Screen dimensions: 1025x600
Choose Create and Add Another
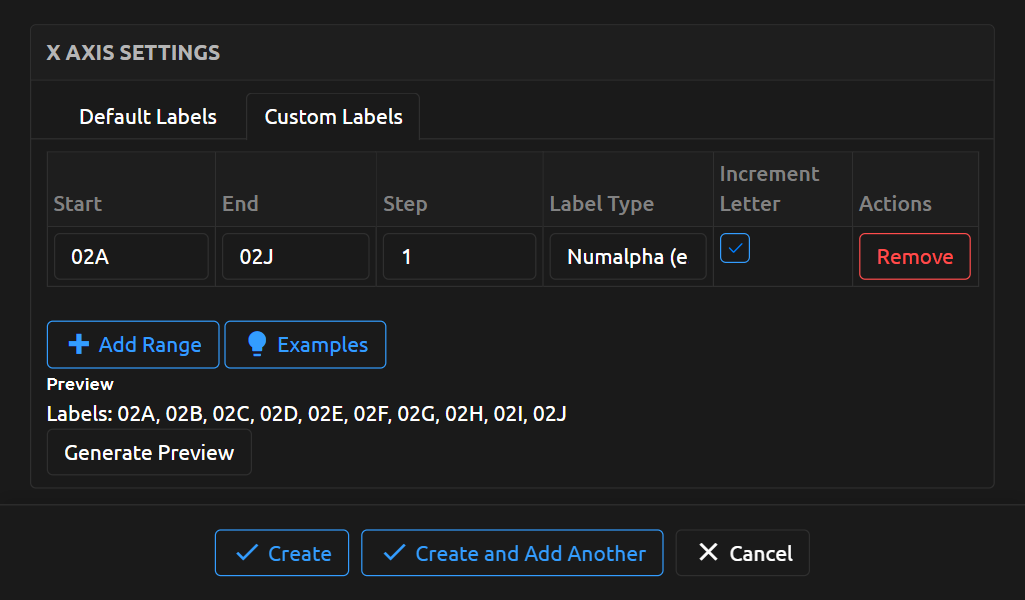tap(530, 553)
